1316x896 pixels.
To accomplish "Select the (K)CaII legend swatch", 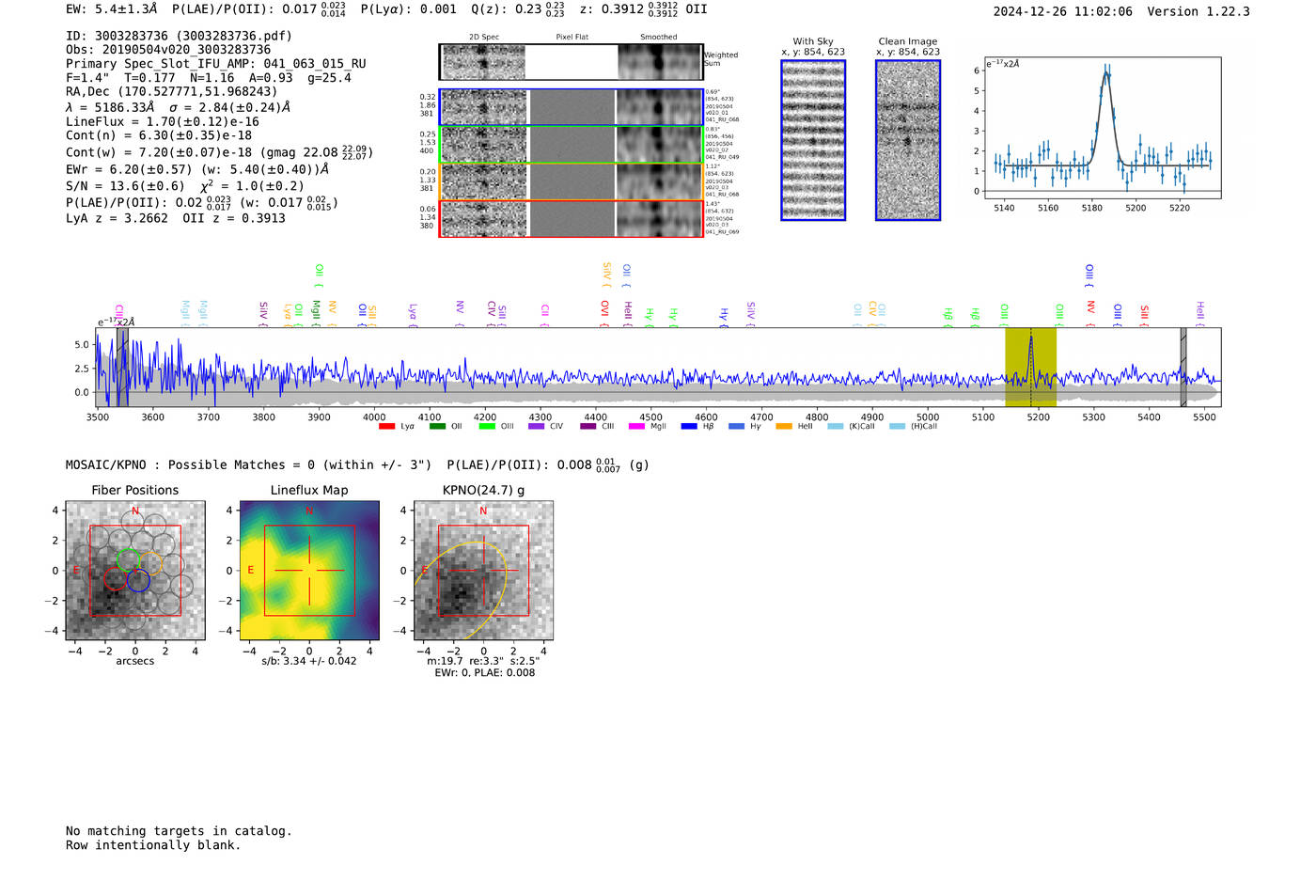I will (x=836, y=426).
